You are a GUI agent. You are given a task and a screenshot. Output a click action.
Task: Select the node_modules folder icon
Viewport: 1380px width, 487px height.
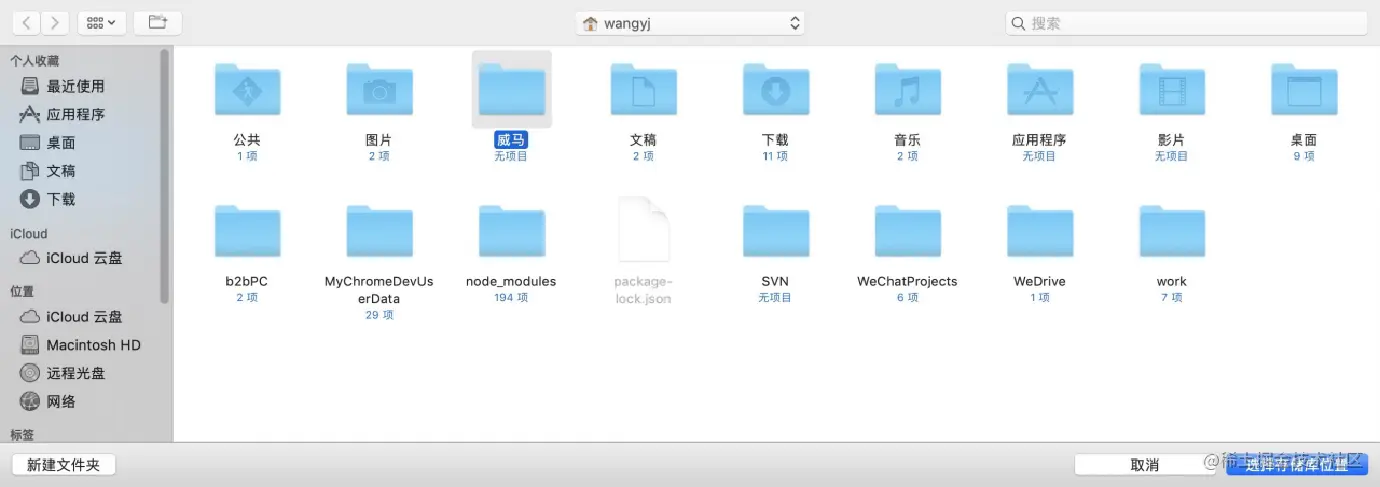511,231
